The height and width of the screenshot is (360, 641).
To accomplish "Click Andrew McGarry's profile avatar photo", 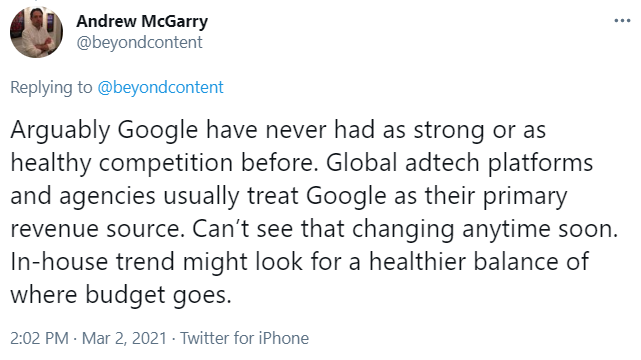I will 36,32.
